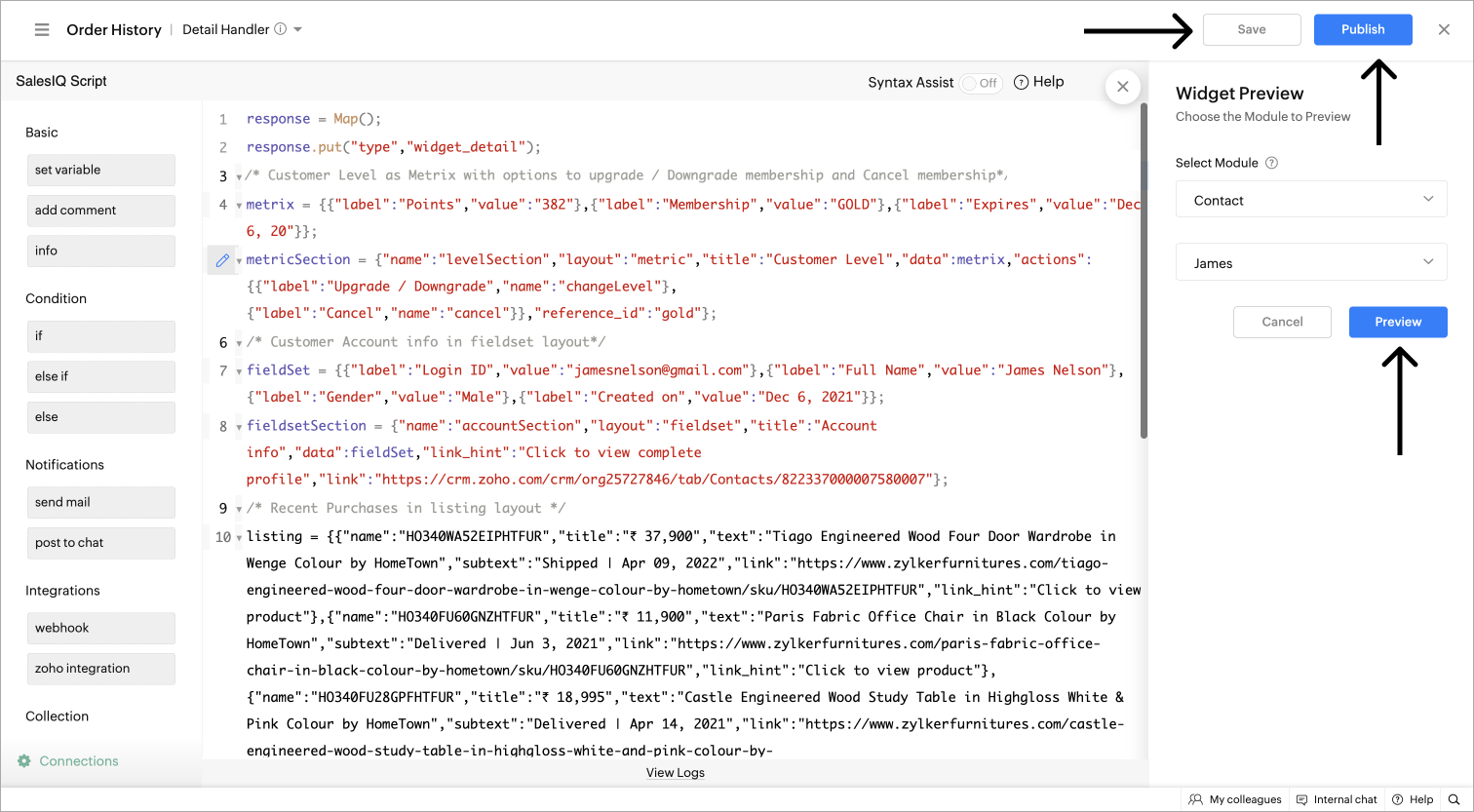This screenshot has height=812, width=1474.
Task: Click the Preview button in Widget Preview
Action: [x=1398, y=322]
